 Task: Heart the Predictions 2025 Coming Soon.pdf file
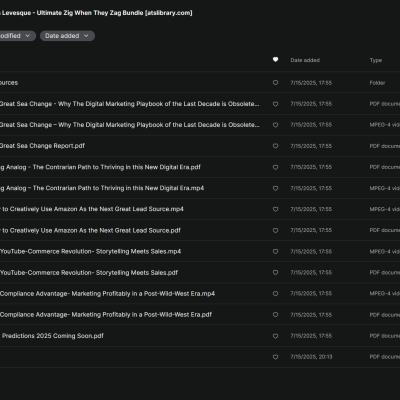(275, 336)
